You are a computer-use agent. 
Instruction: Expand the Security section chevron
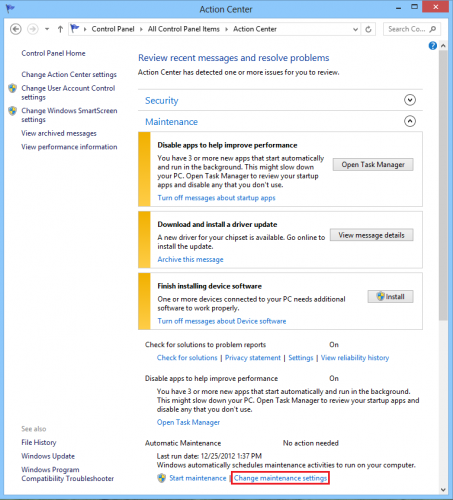click(x=410, y=100)
